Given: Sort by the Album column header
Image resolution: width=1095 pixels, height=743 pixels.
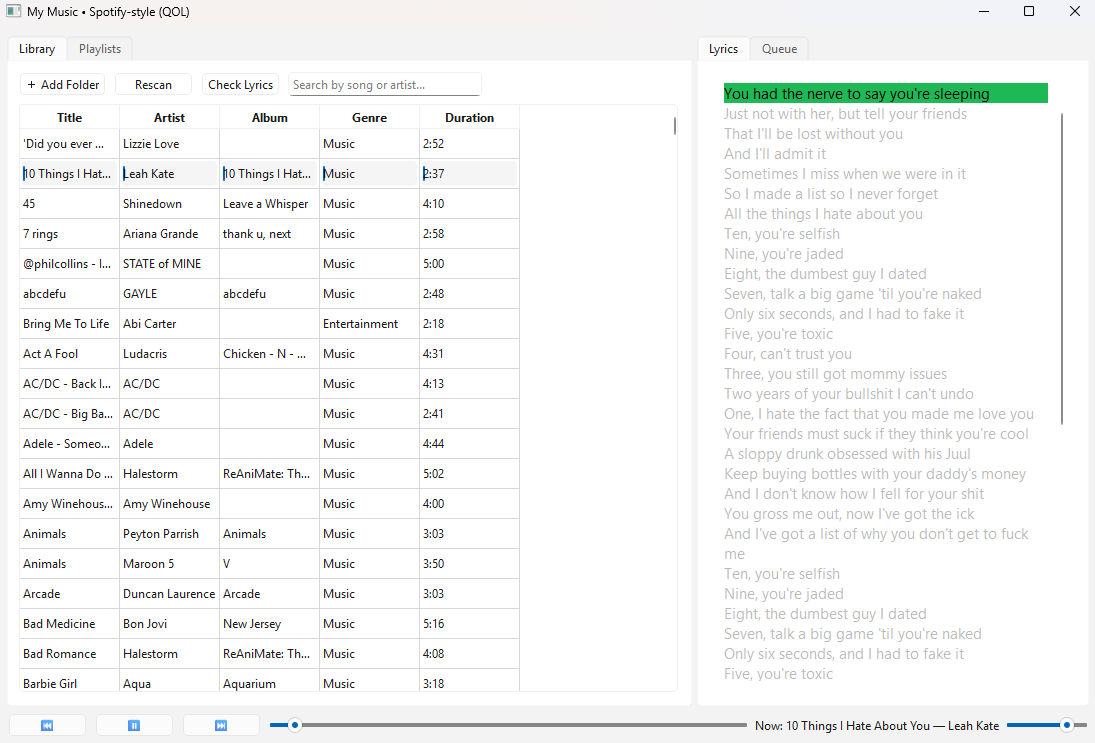Looking at the screenshot, I should [x=270, y=117].
